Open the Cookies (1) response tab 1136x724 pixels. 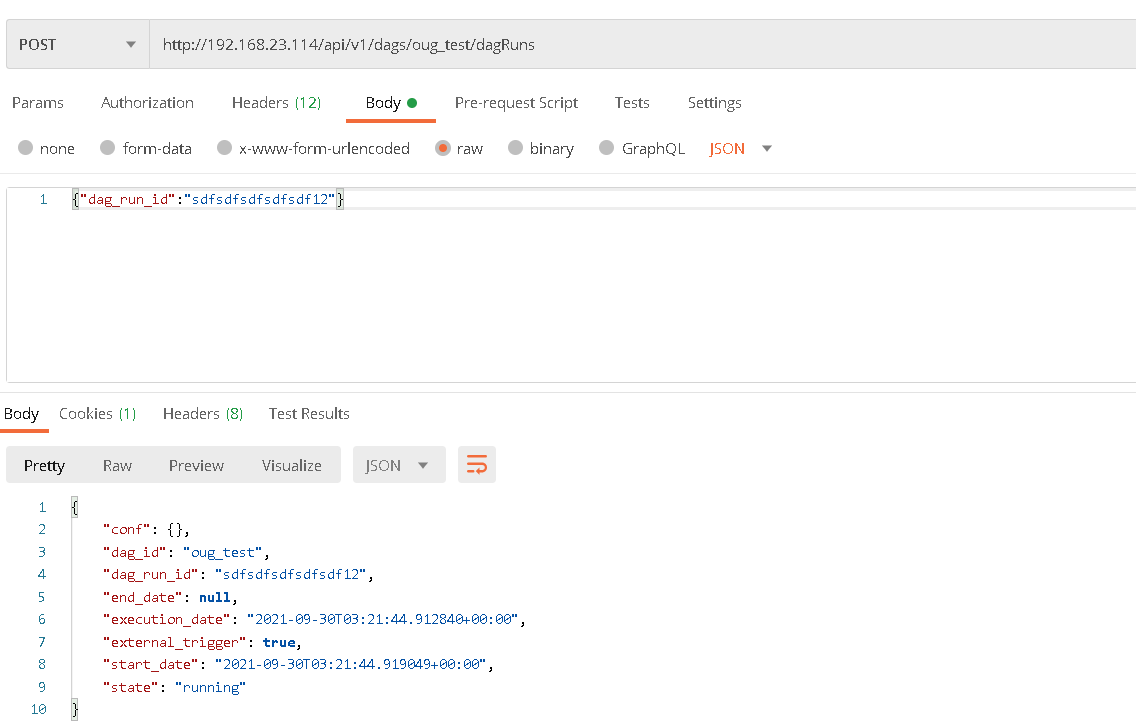97,414
